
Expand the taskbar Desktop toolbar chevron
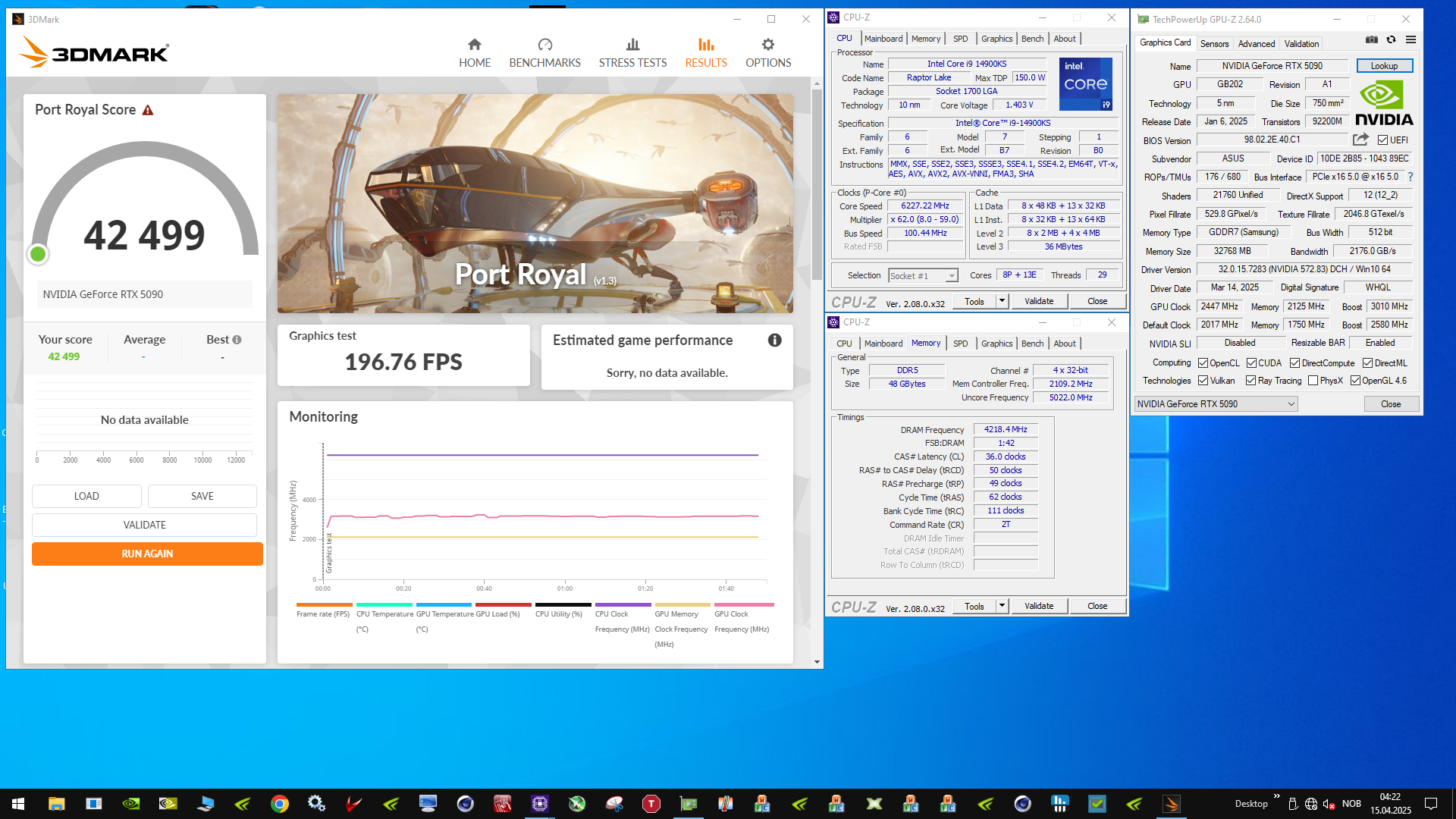pyautogui.click(x=1277, y=796)
